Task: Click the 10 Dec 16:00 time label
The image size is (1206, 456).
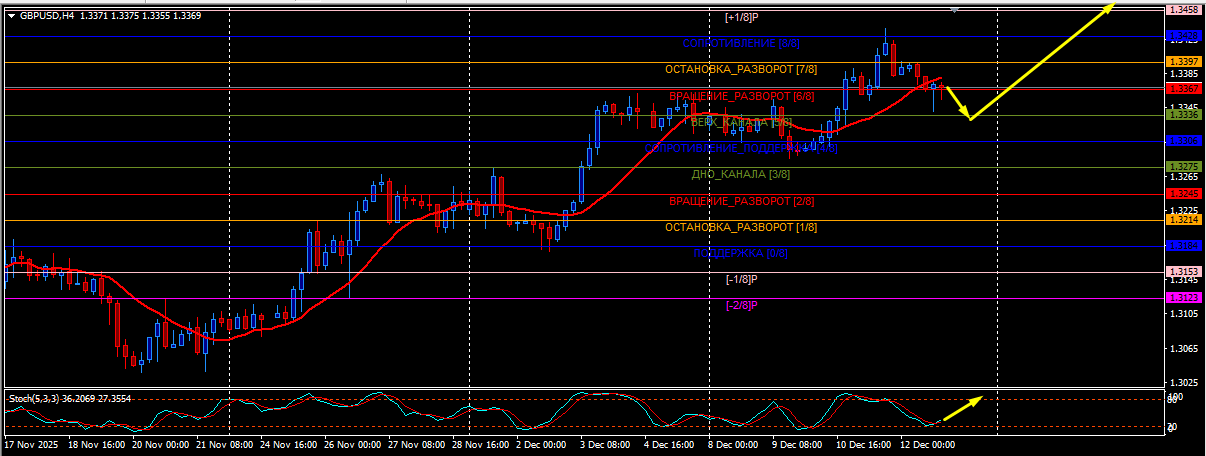Action: click(x=865, y=443)
